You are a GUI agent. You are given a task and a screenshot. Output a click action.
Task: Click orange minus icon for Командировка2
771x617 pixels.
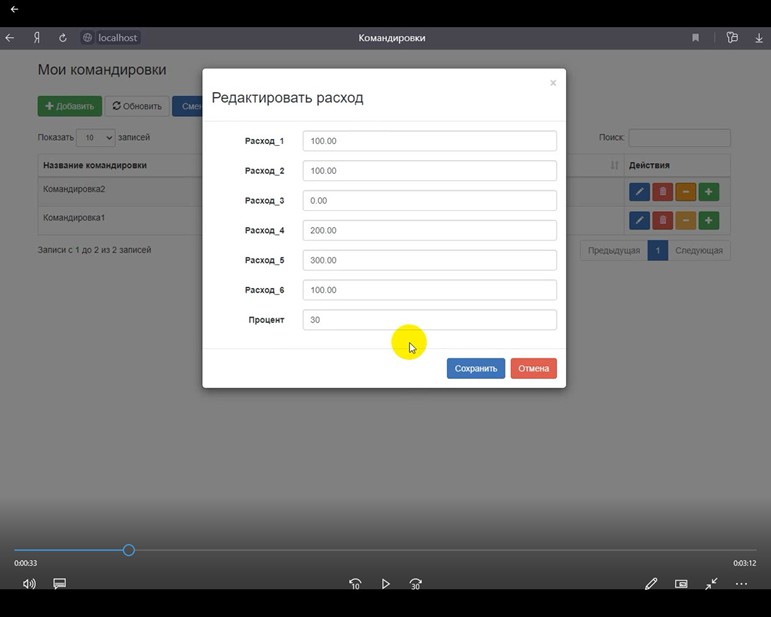[685, 192]
